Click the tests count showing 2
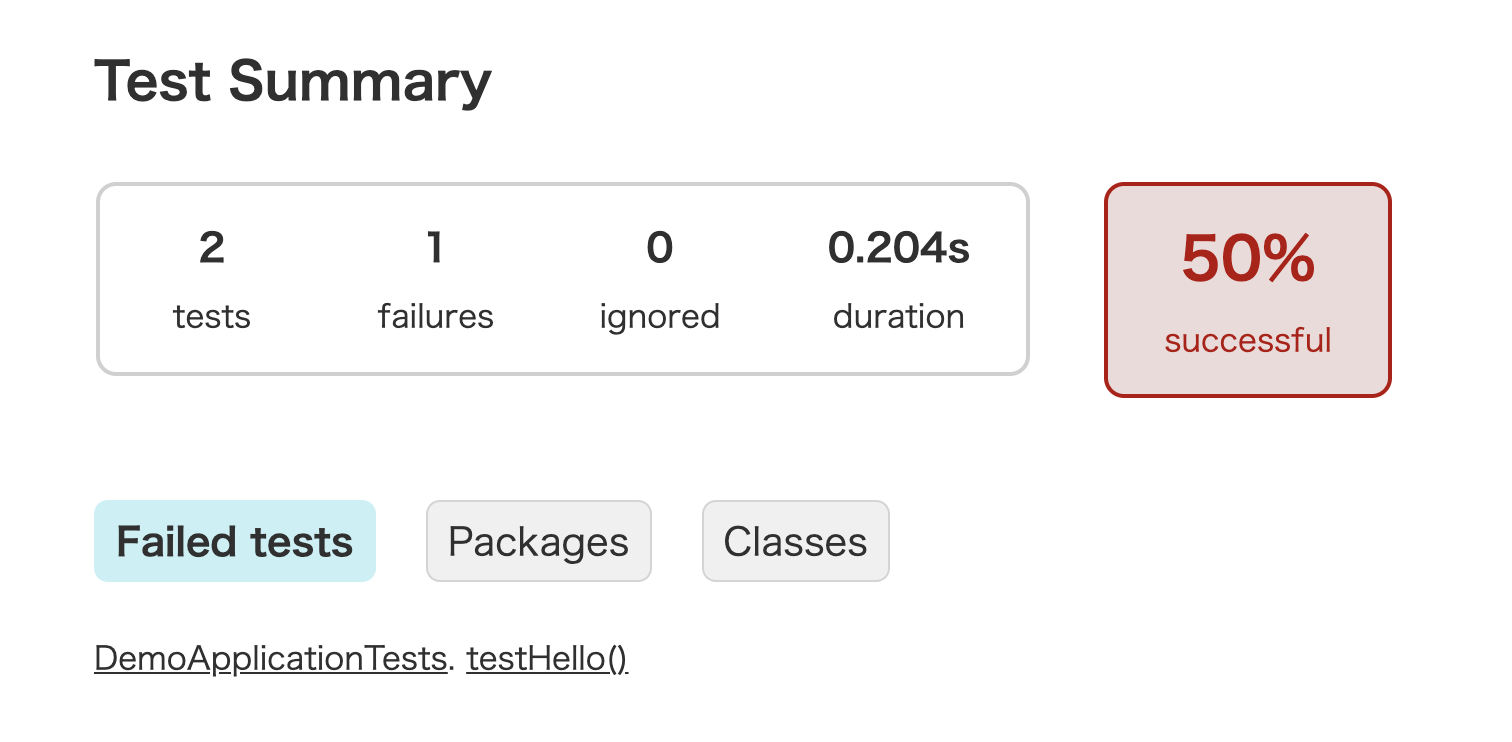This screenshot has height=742, width=1512. (211, 248)
